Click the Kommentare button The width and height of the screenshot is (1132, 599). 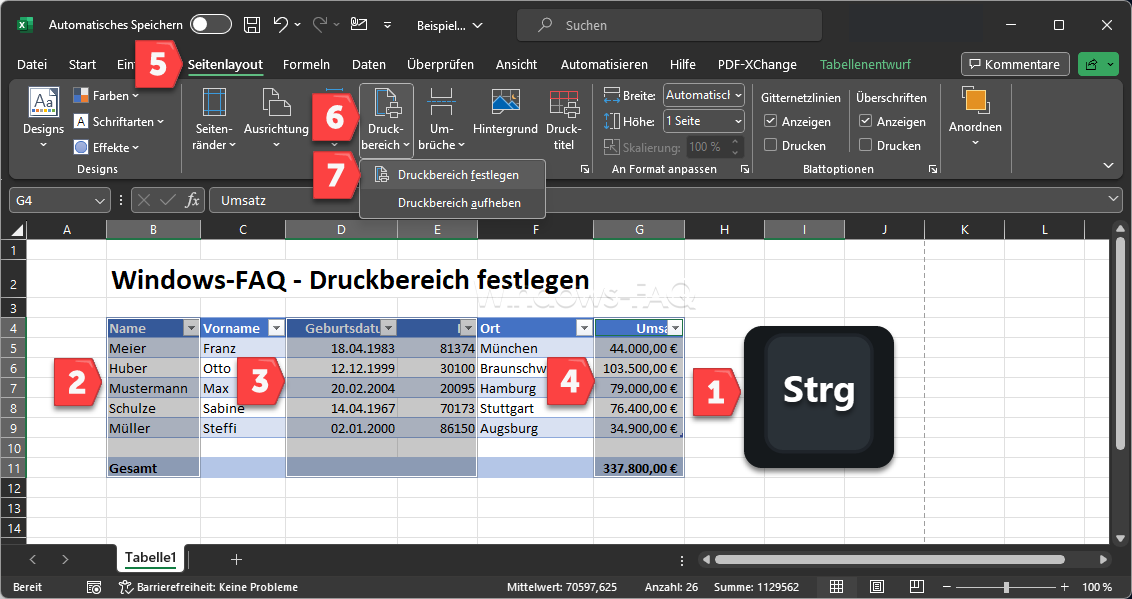pos(1015,65)
